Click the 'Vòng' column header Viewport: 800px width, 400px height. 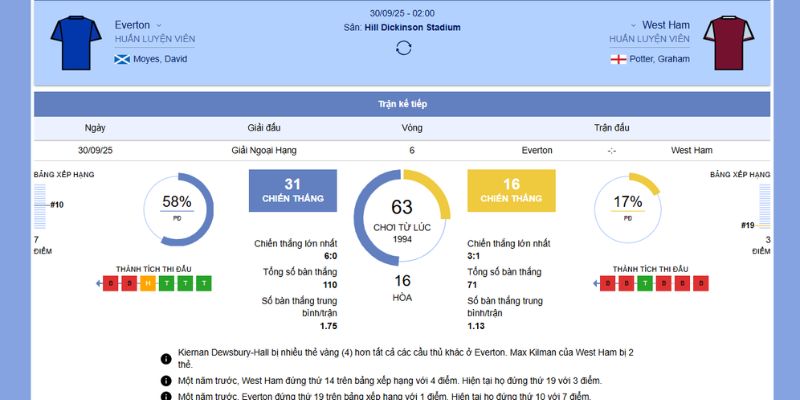pos(412,128)
